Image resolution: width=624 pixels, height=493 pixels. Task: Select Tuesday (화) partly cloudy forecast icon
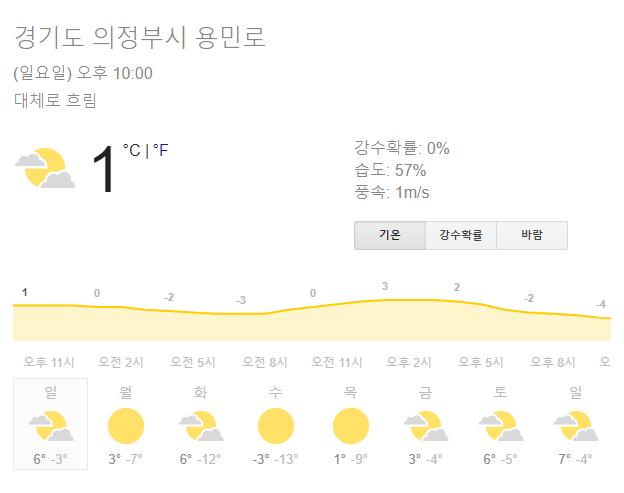click(x=200, y=426)
